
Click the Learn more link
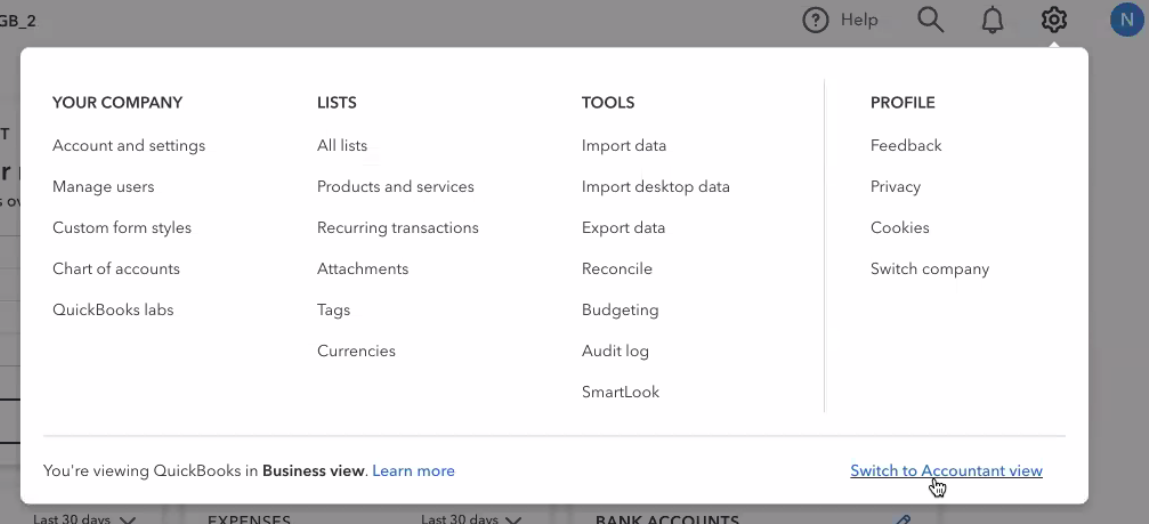(x=413, y=470)
